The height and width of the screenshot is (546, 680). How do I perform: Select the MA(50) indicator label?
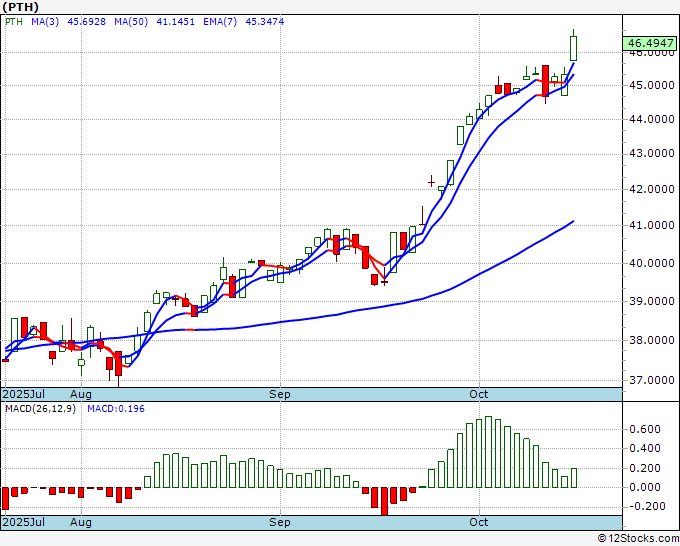(x=131, y=22)
